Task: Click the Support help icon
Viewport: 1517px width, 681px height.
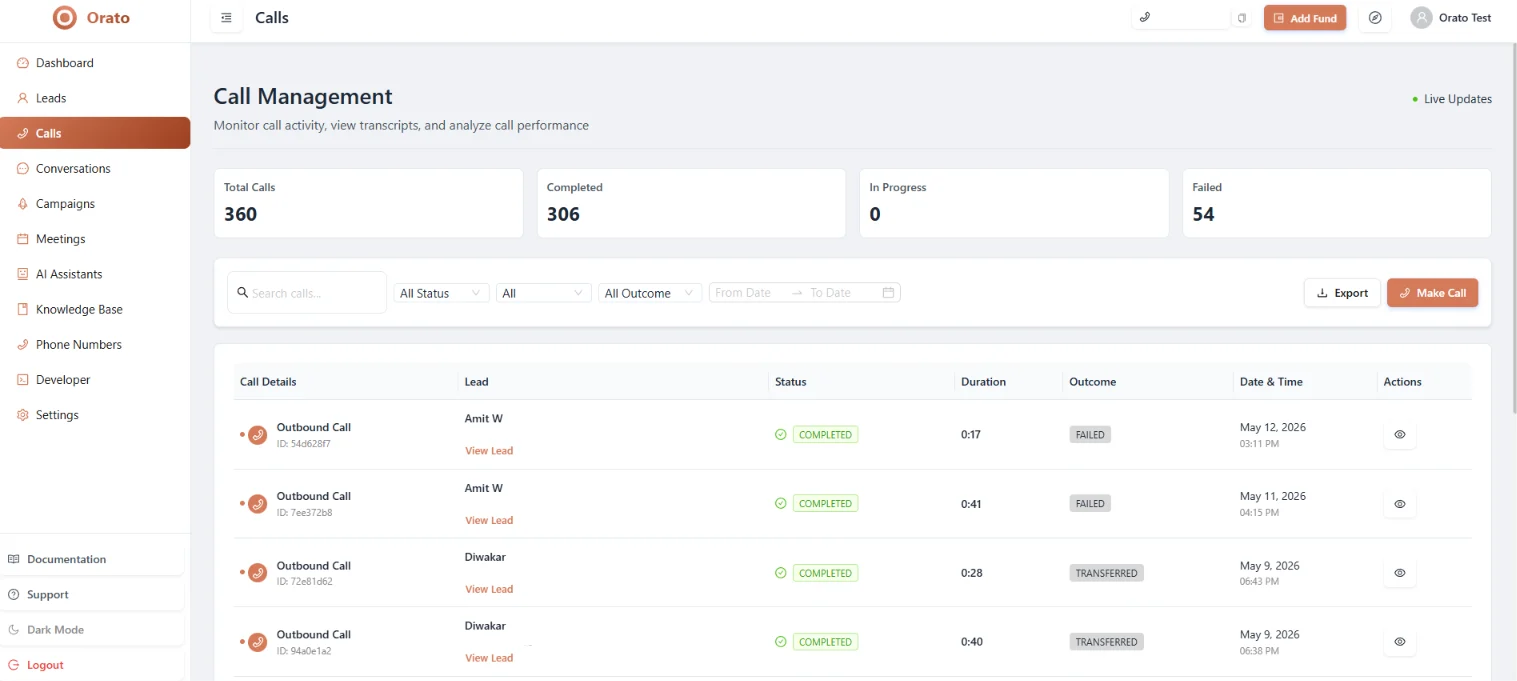Action: click(x=14, y=594)
